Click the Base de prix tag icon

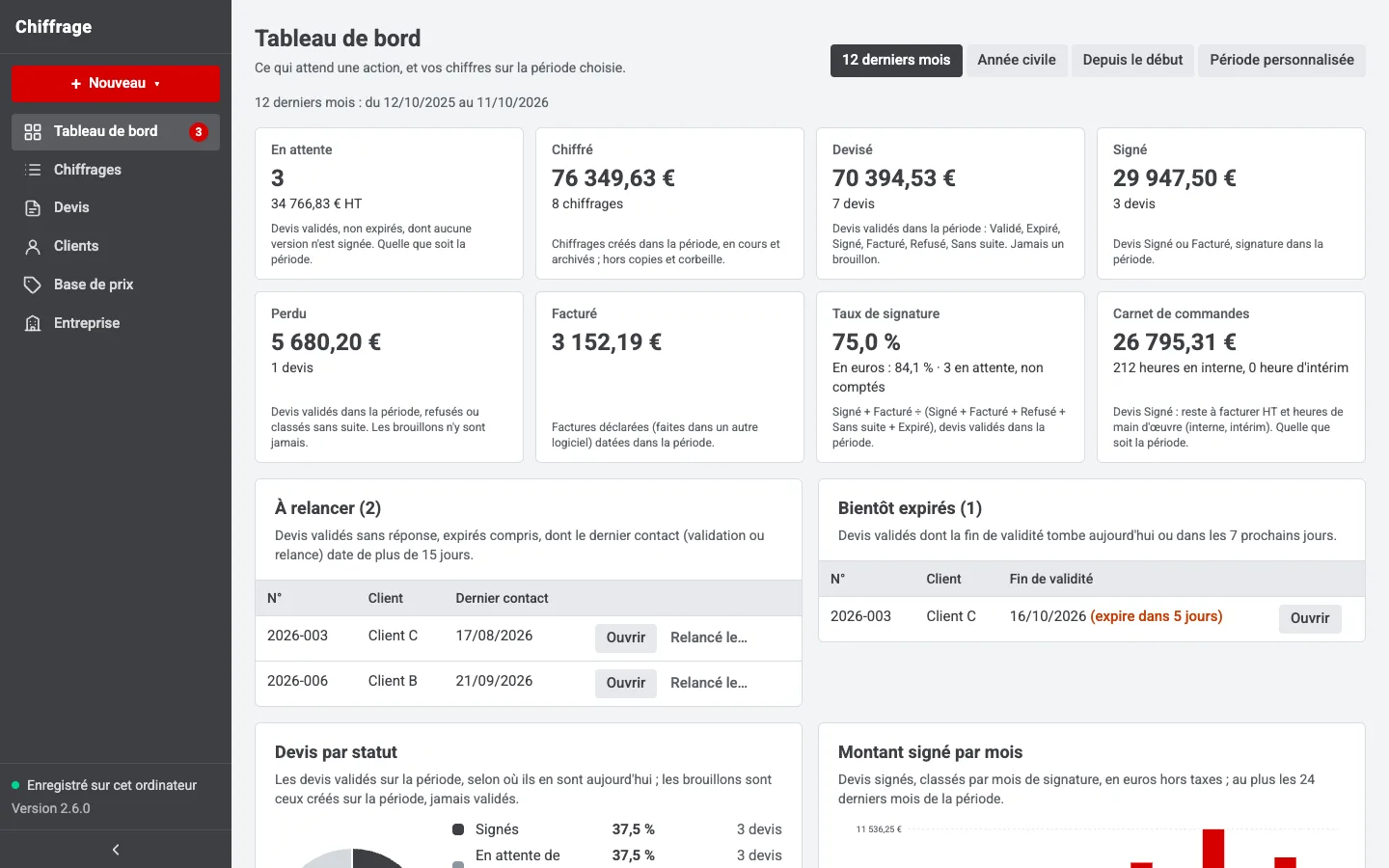coord(33,285)
